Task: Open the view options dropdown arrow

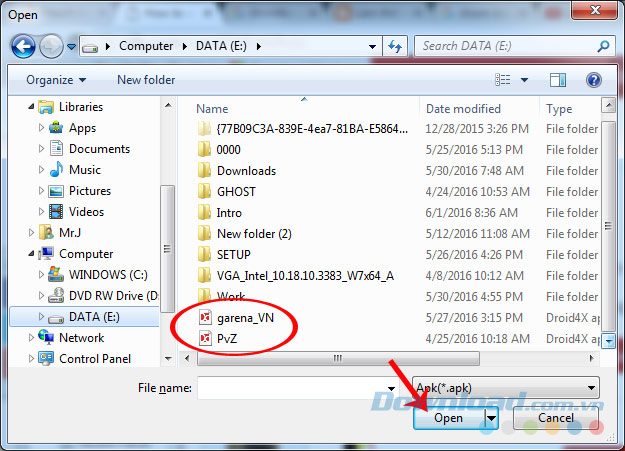Action: (525, 80)
